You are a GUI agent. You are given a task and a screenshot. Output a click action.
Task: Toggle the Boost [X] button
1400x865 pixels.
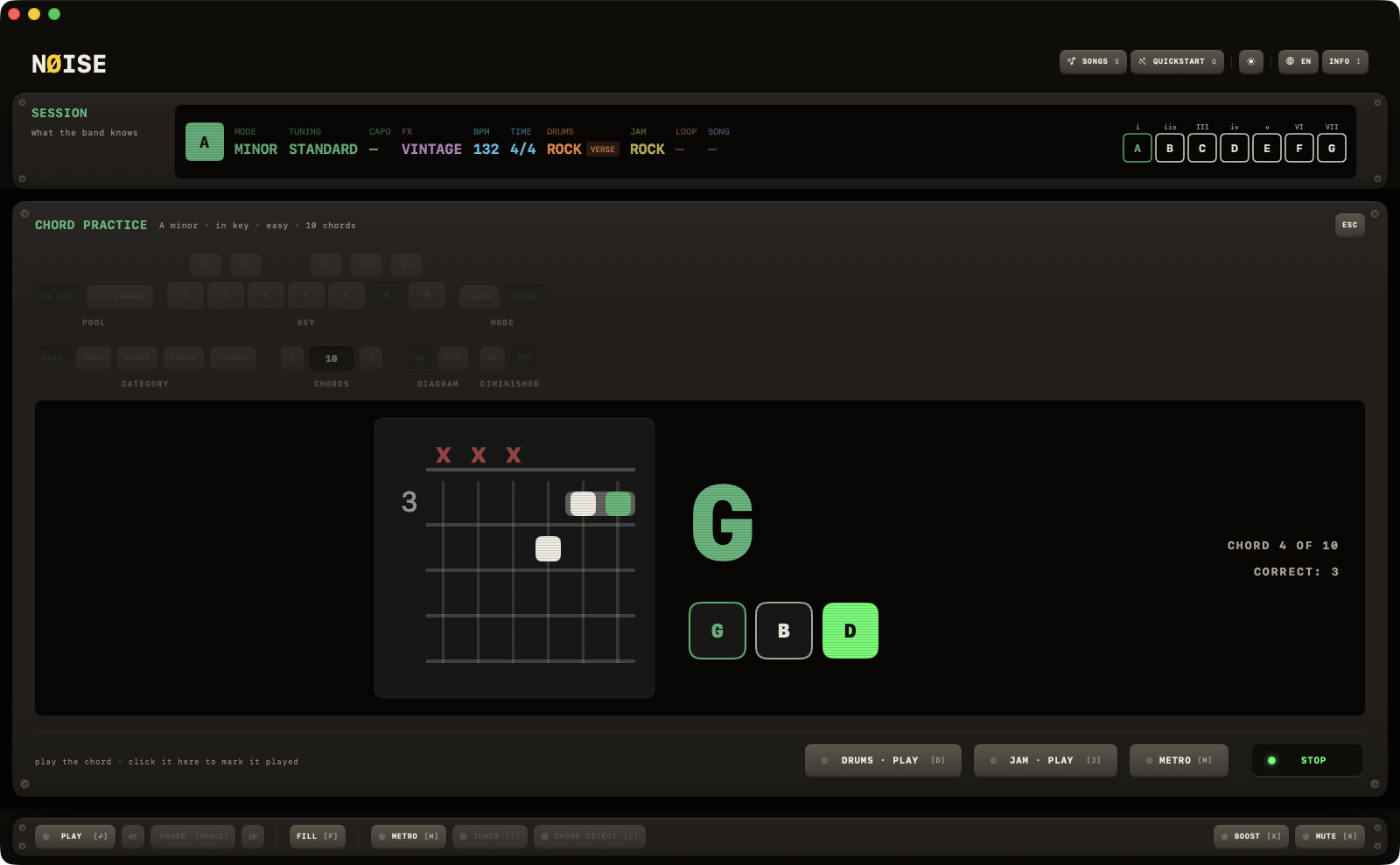tap(1250, 836)
